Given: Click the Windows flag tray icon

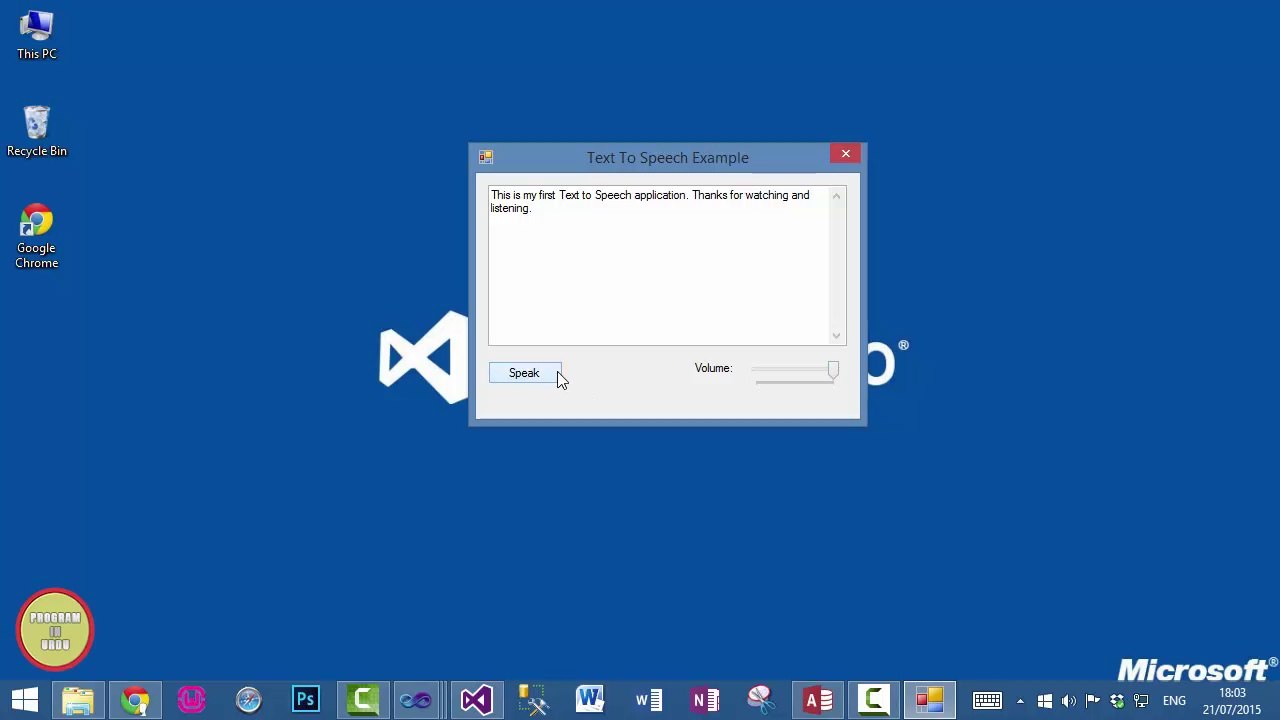Looking at the screenshot, I should click(x=1045, y=701).
